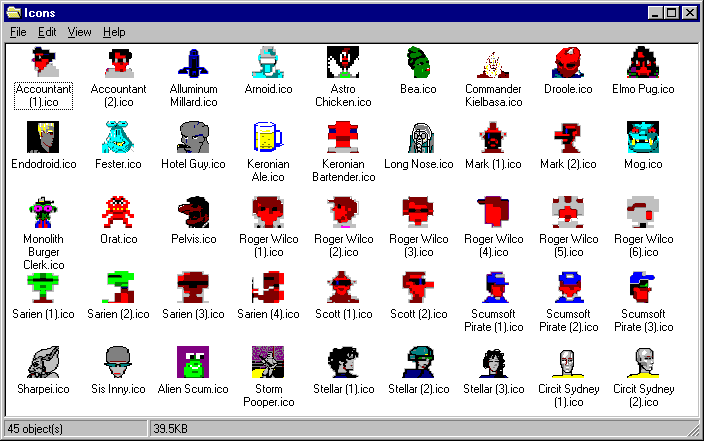
Task: Click the Elmo Pug.ico icon
Action: (643, 62)
